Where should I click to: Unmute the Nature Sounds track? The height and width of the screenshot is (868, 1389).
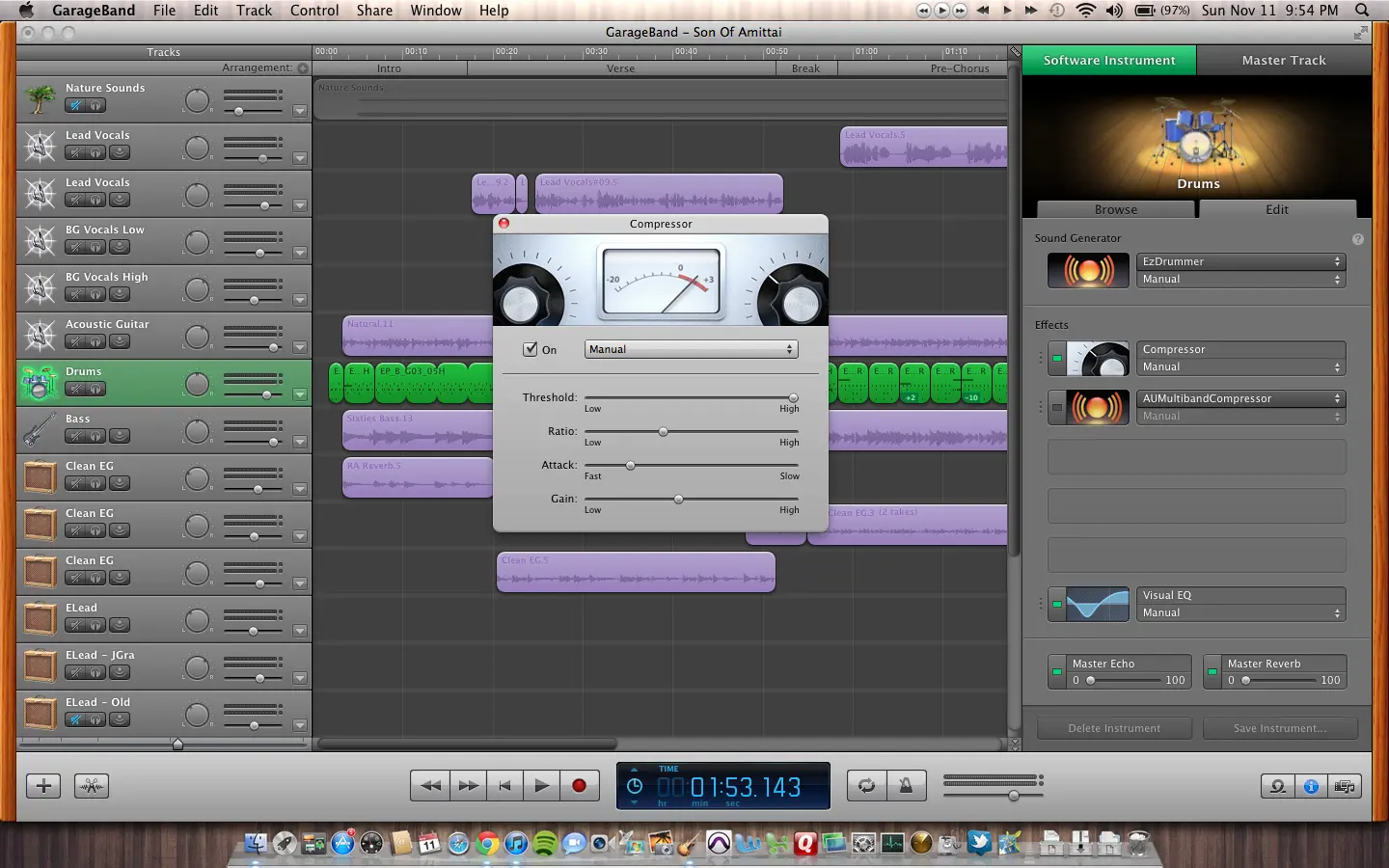tap(75, 105)
